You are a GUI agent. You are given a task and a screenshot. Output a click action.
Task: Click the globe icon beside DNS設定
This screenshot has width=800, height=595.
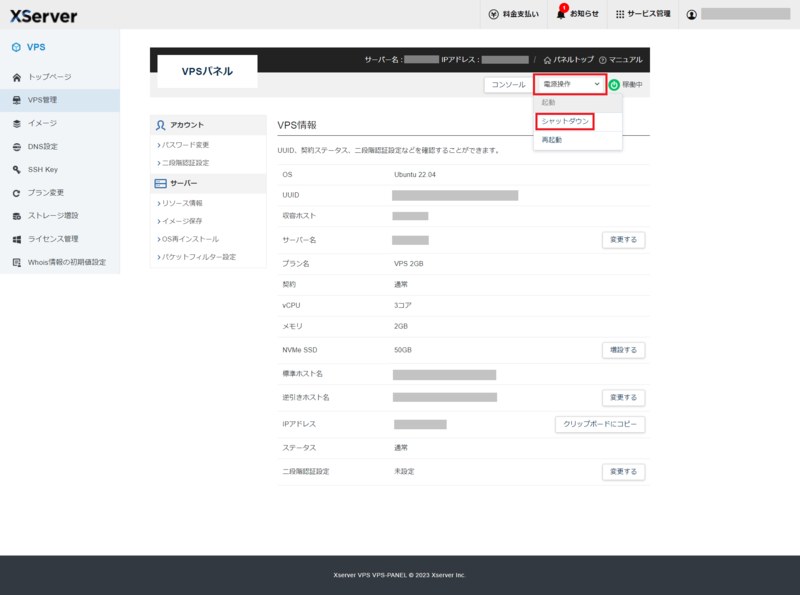coord(17,147)
